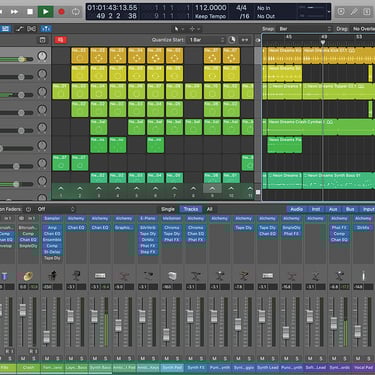Click the horizontal arrows icon above the grid

pos(245,40)
